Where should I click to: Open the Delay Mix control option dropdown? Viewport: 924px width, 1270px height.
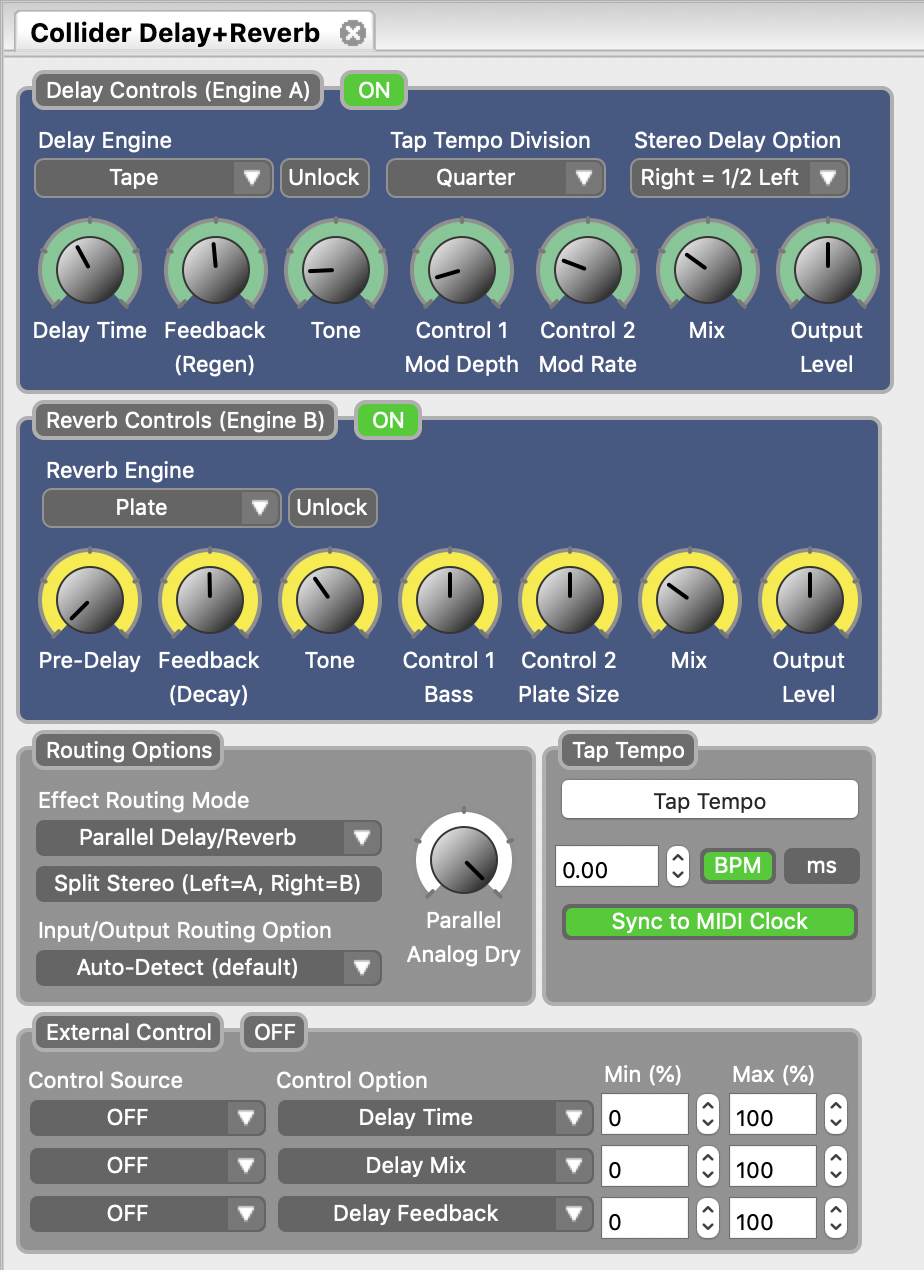(435, 1166)
